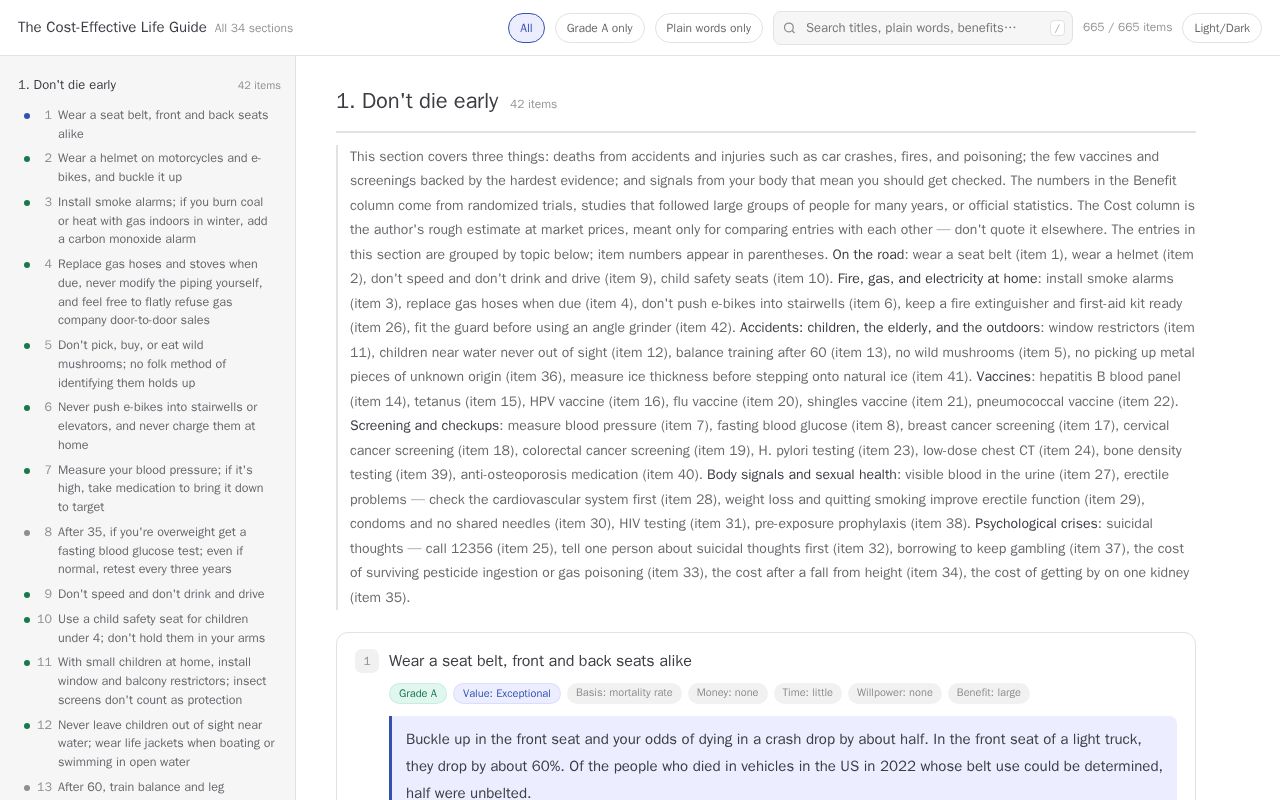Screen dimensions: 1280x800
Task: Open sidebar item 7 Measure your blood pressure
Action: (149, 488)
